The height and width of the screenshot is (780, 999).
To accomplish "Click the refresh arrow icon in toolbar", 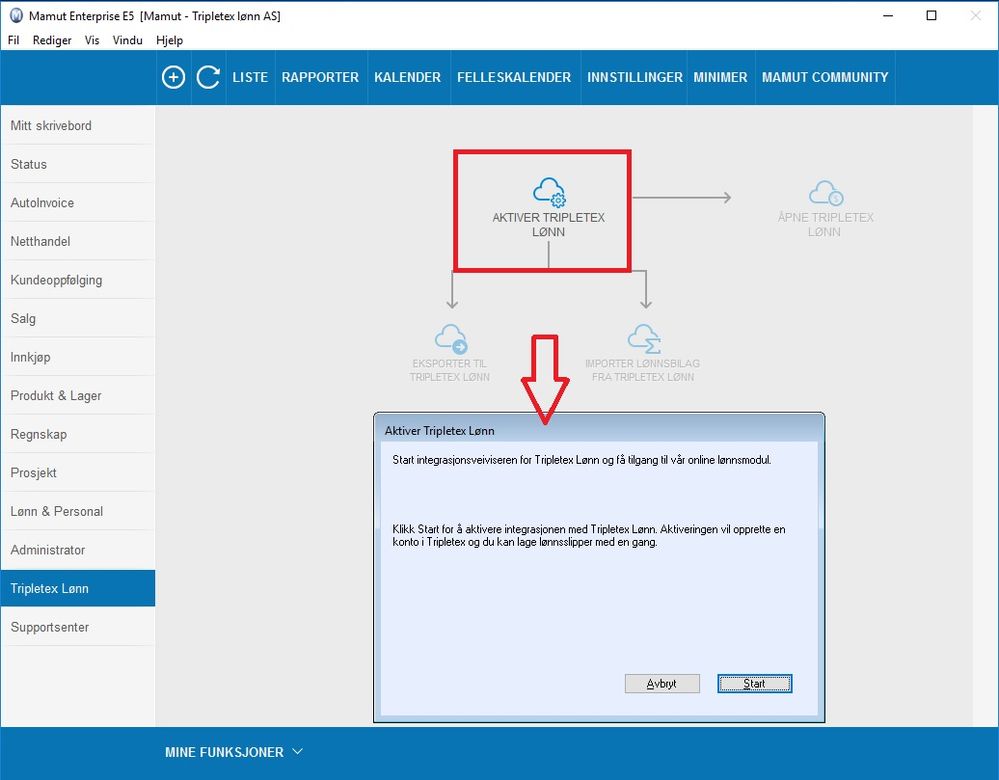I will 208,77.
